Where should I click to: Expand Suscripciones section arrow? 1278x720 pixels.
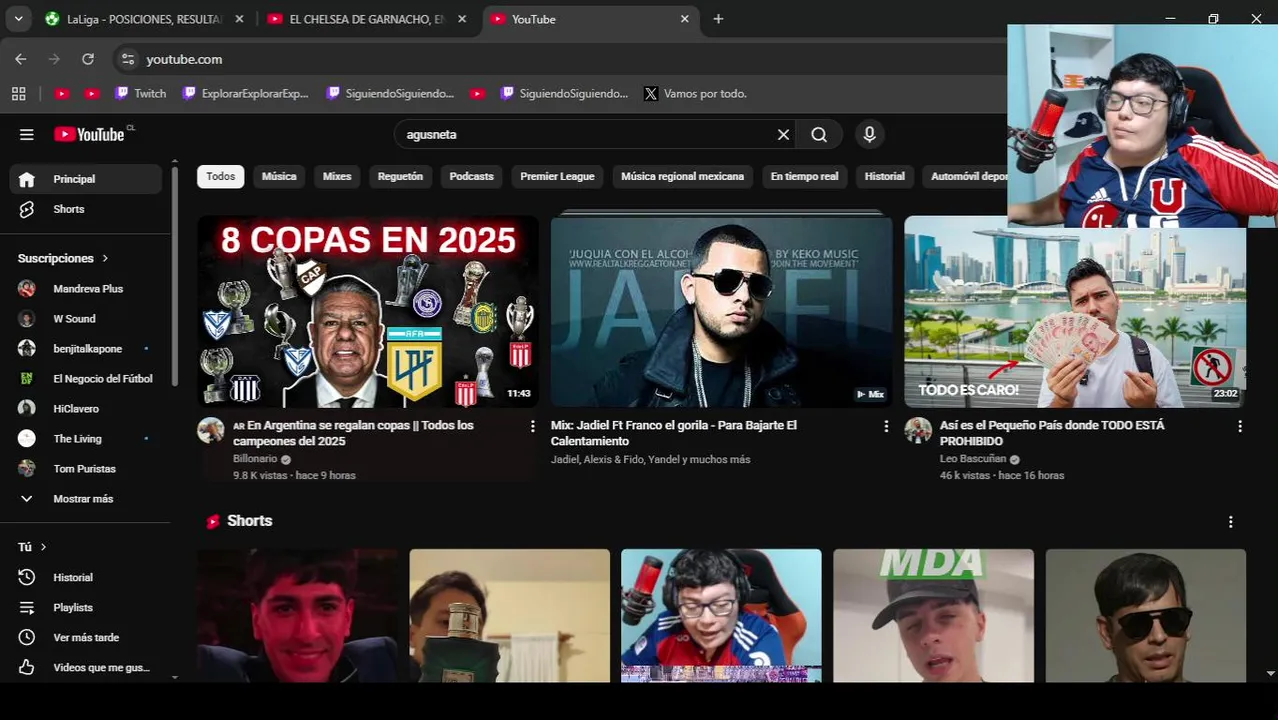105,258
